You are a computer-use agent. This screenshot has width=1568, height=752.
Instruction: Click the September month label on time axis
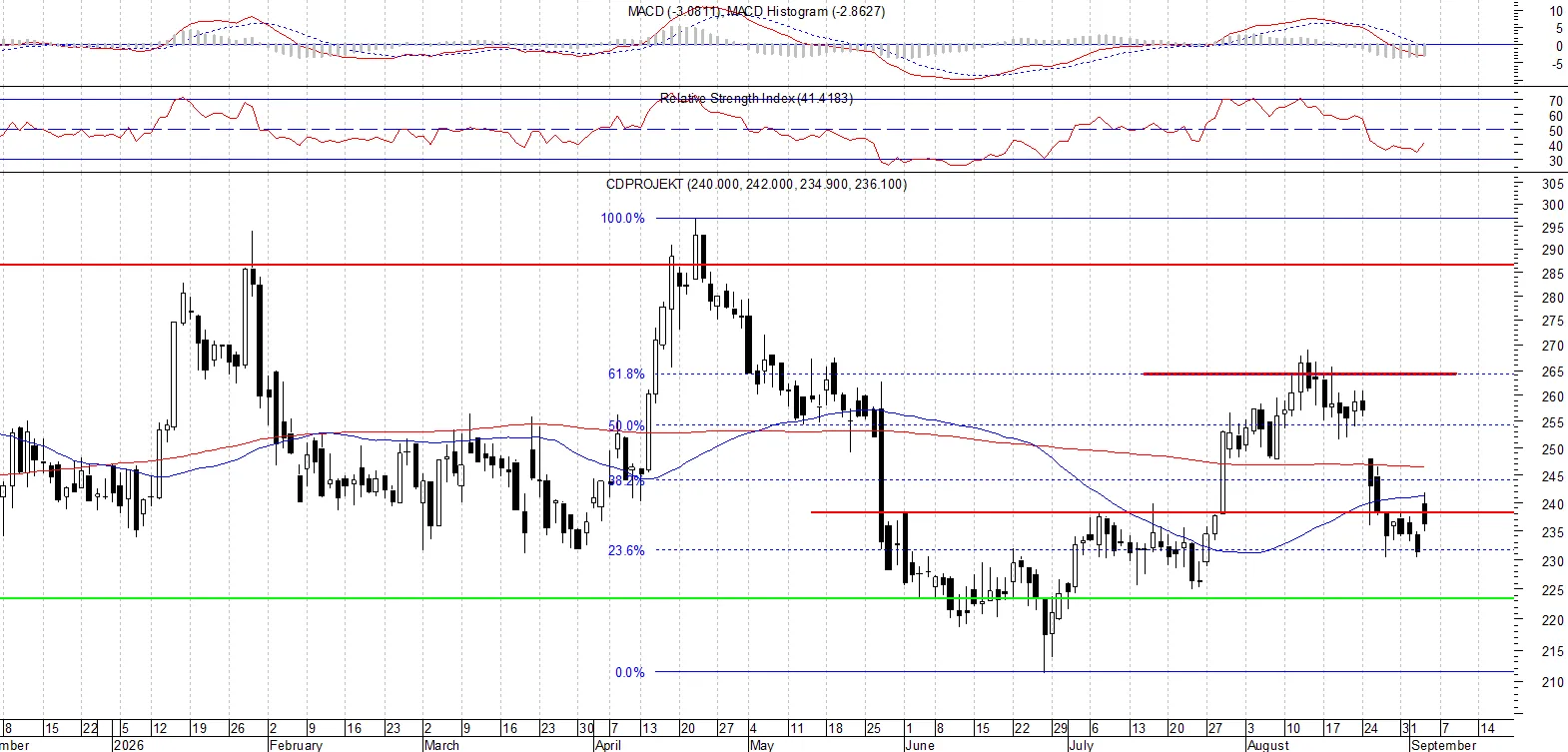1443,745
